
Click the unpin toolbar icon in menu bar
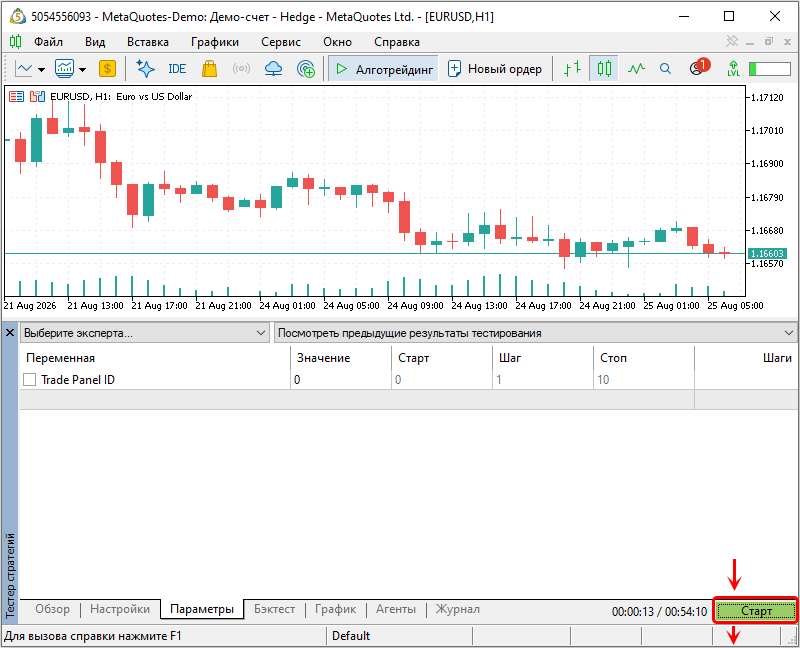tap(732, 41)
